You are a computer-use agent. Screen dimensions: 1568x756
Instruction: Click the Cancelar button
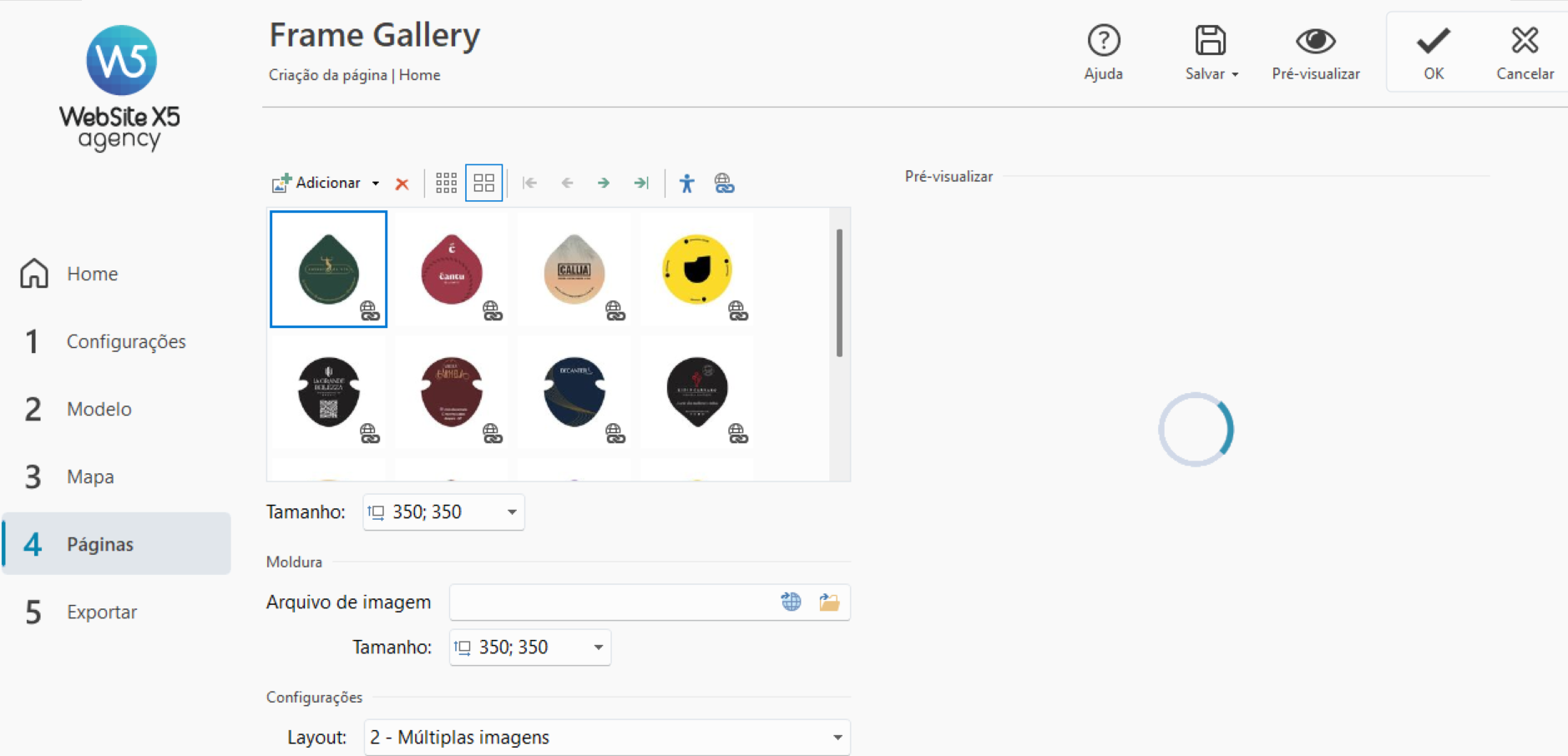[1525, 53]
